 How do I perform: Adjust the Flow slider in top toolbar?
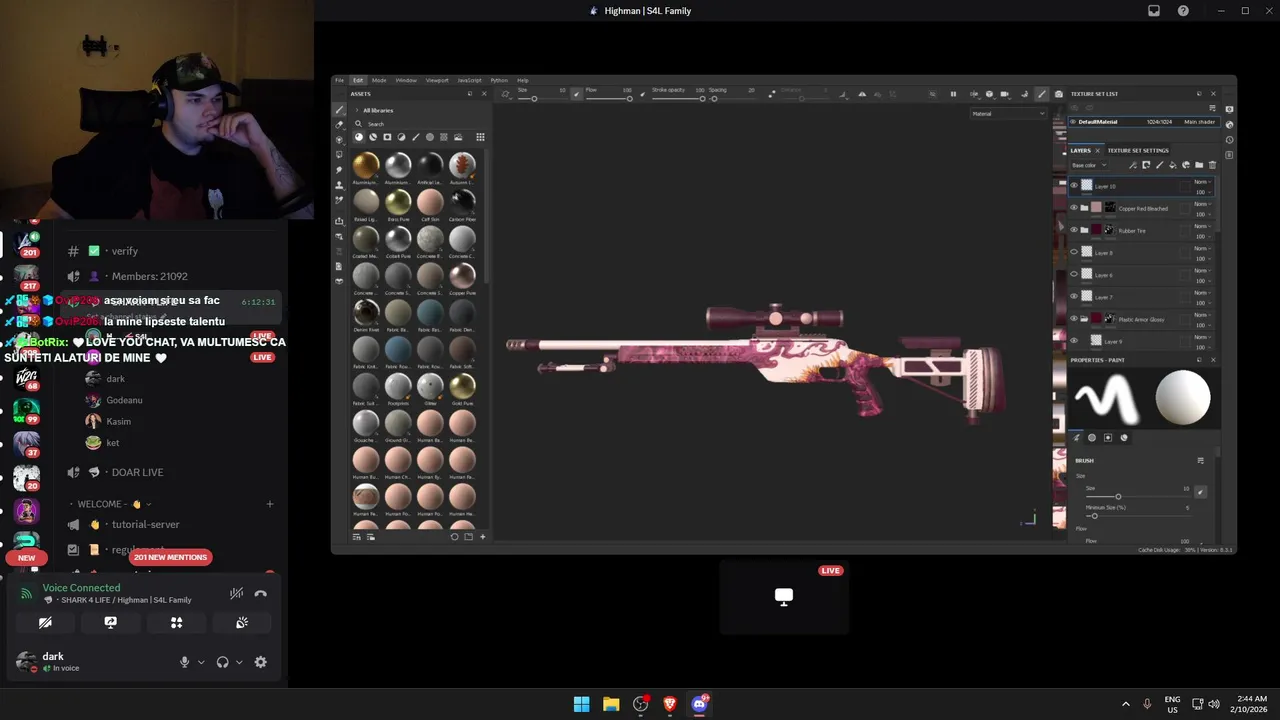(608, 98)
